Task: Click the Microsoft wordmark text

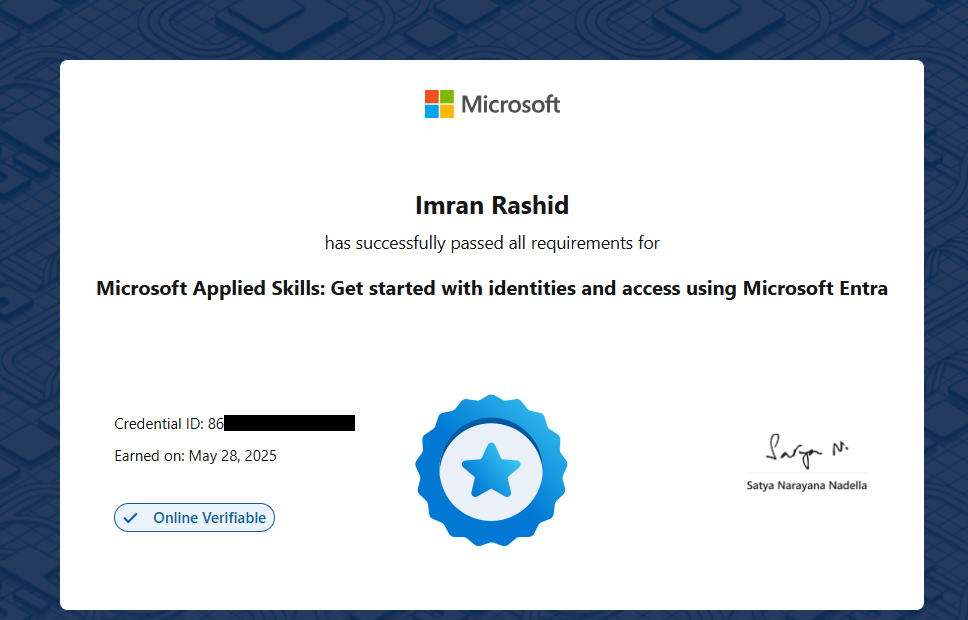Action: [511, 104]
